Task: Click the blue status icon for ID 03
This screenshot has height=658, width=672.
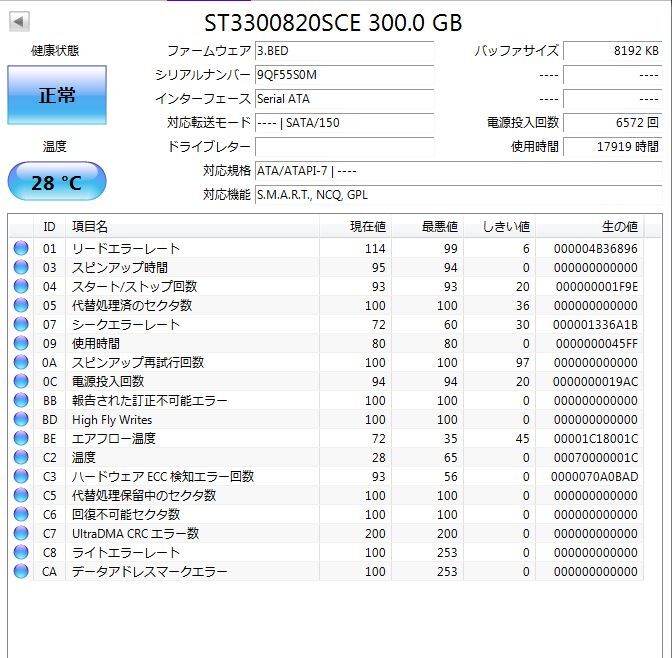Action: tap(21, 267)
